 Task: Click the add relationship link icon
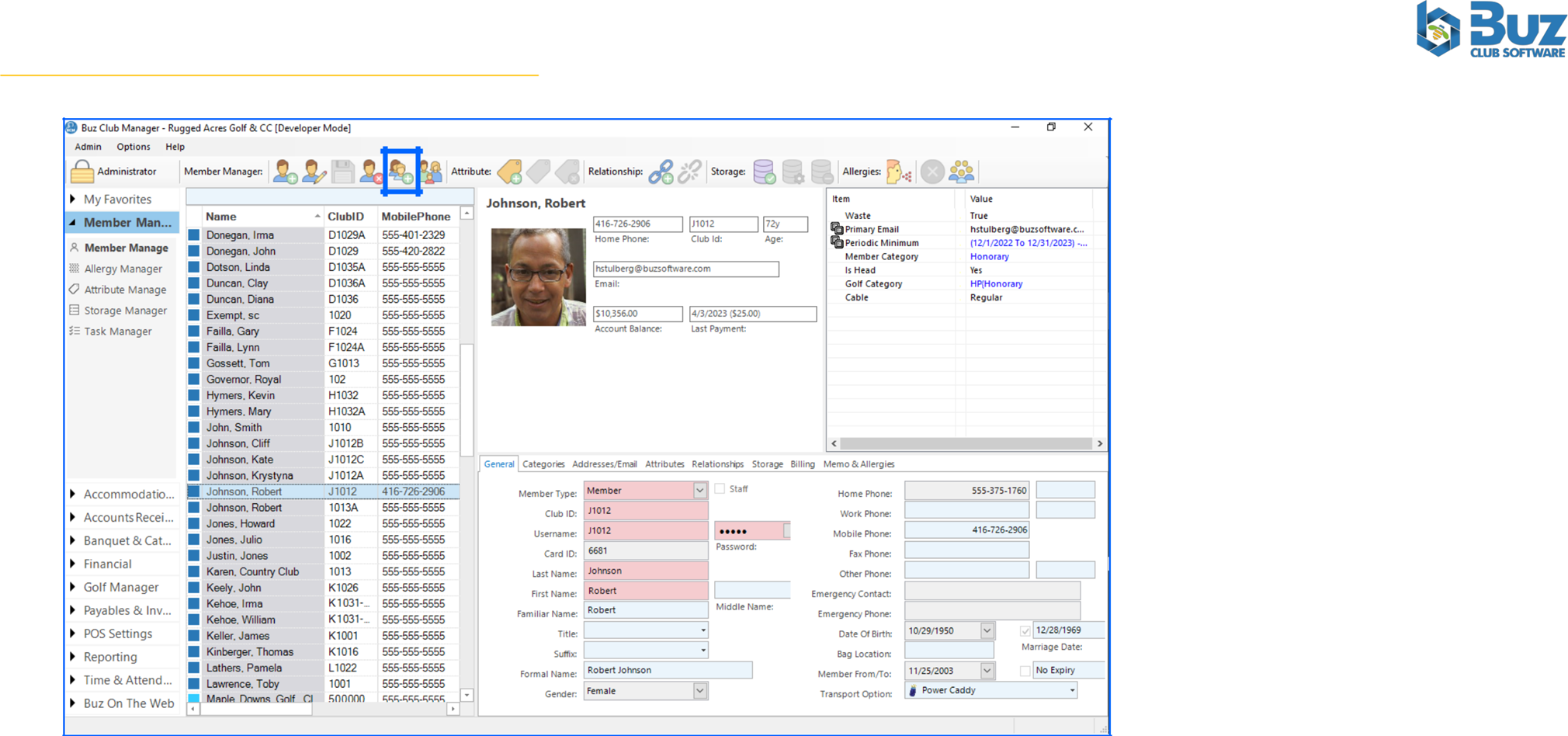point(661,172)
